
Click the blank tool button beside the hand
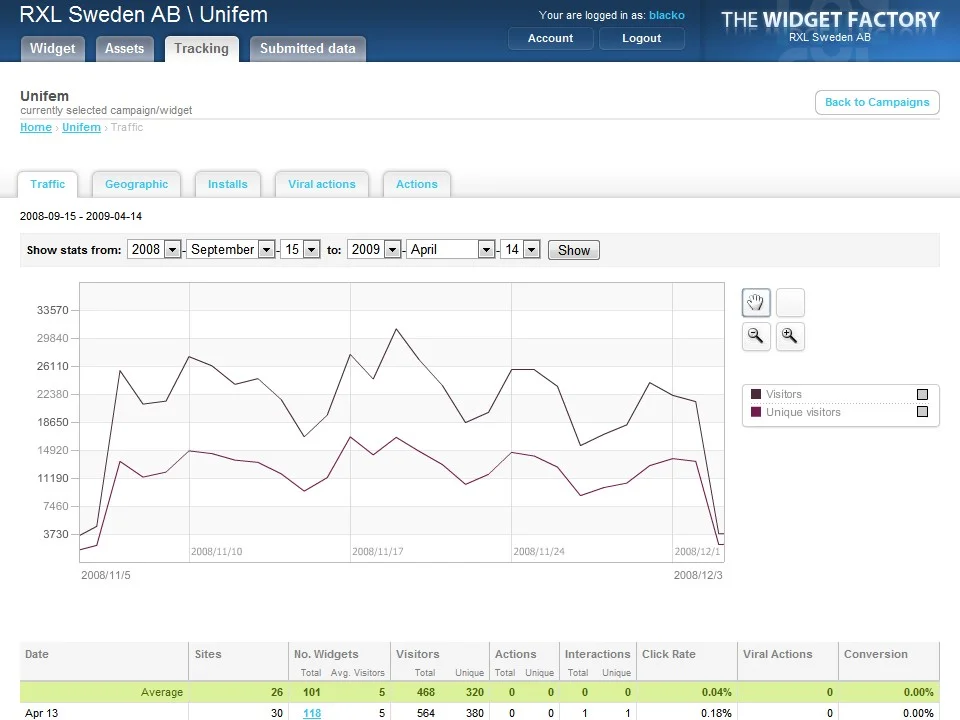pyautogui.click(x=790, y=302)
